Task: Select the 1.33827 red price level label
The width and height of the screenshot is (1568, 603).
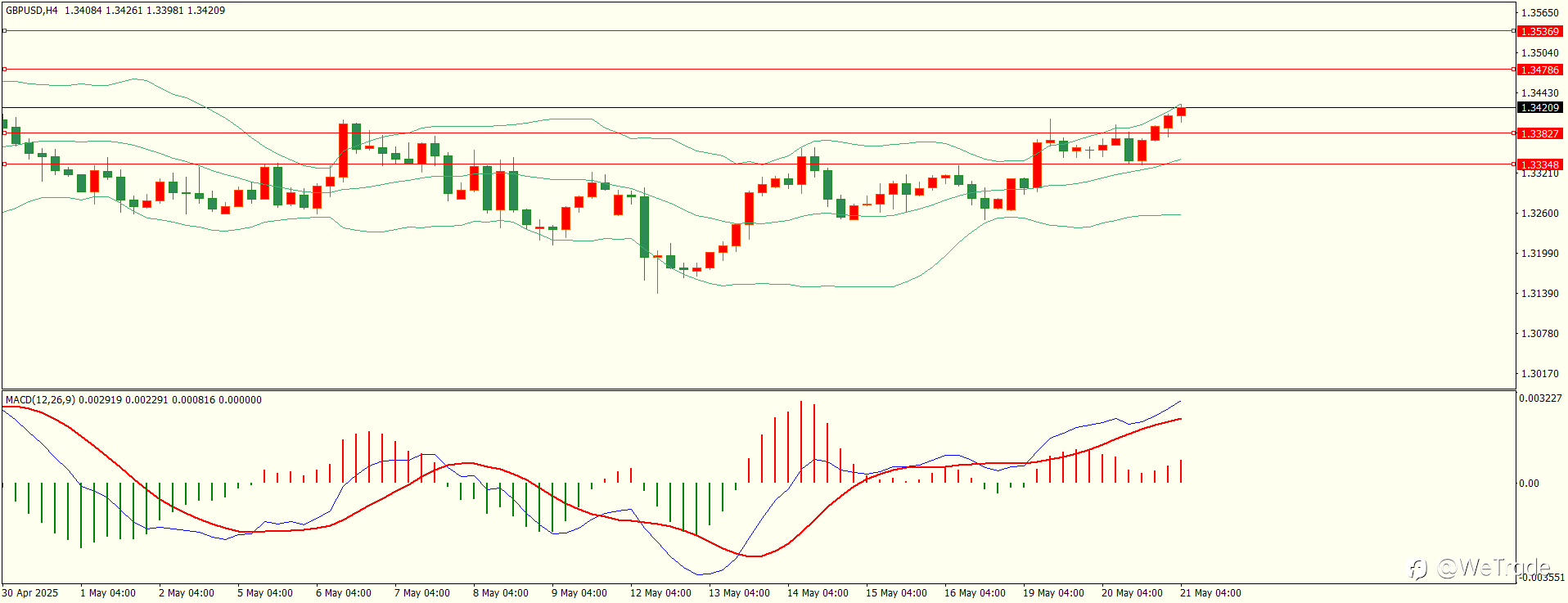Action: (1539, 133)
